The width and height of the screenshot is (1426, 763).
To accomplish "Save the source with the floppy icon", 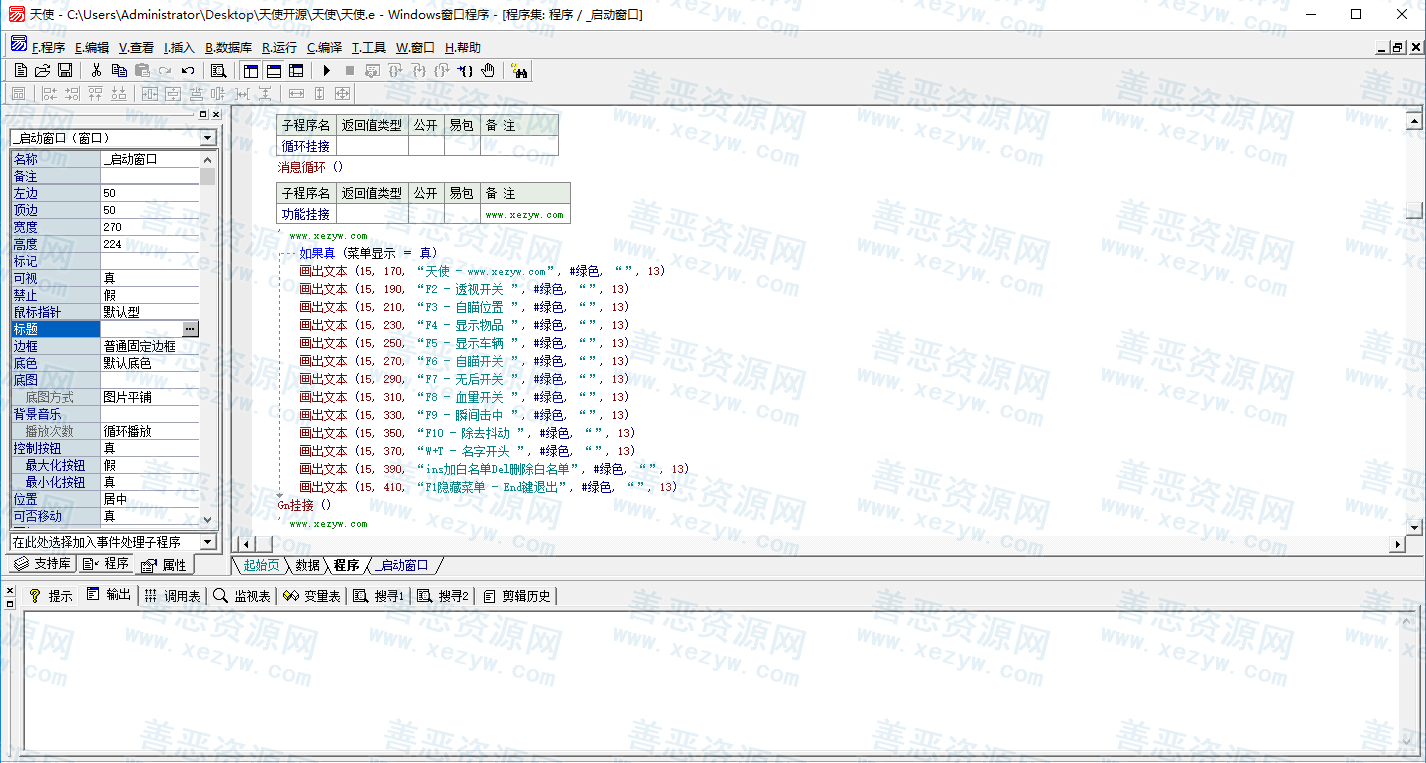I will click(64, 70).
